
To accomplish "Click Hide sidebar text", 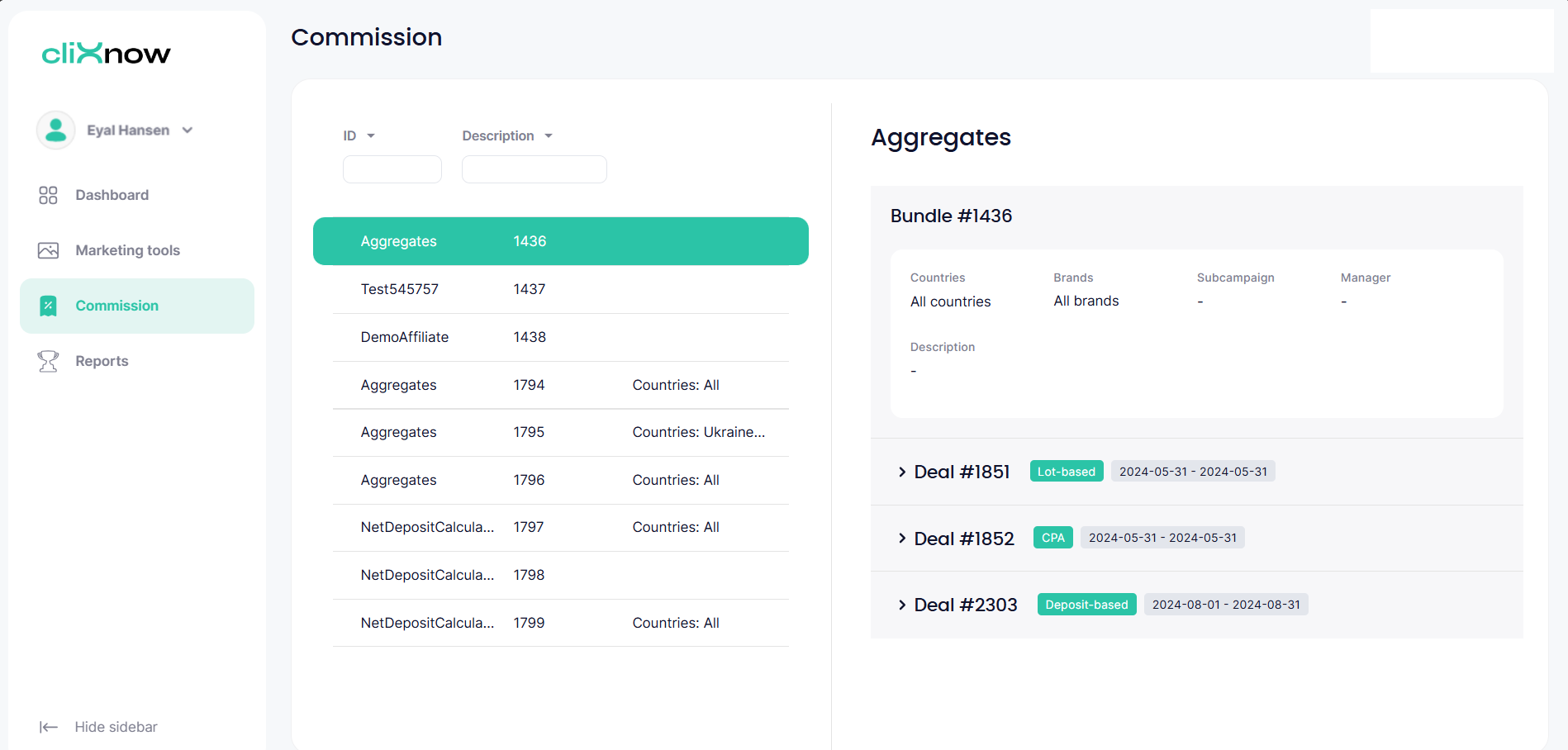I will (x=116, y=727).
